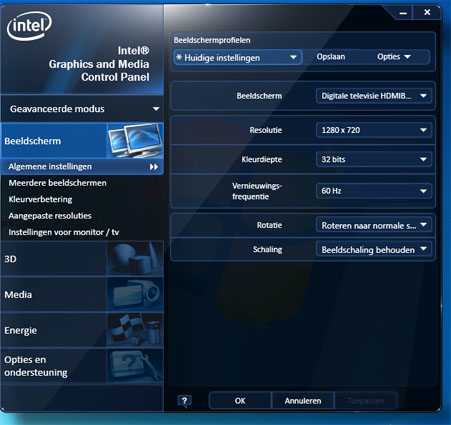Switch to the Media section

[82, 295]
